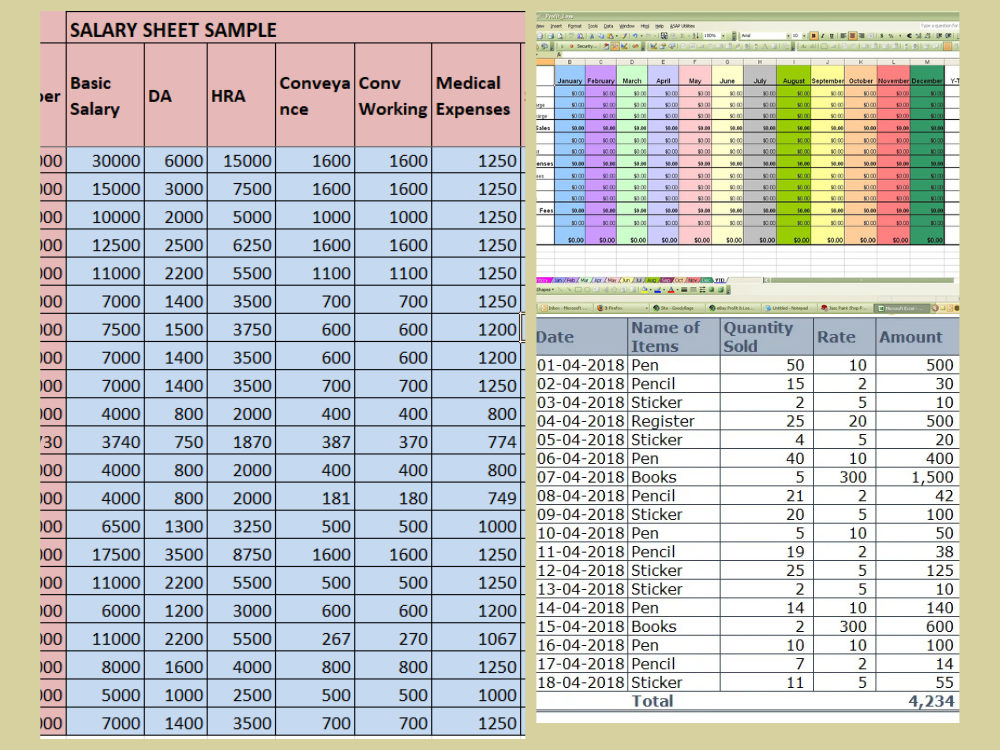Viewport: 1000px width, 750px height.
Task: Select the Register item cell
Action: (x=674, y=421)
